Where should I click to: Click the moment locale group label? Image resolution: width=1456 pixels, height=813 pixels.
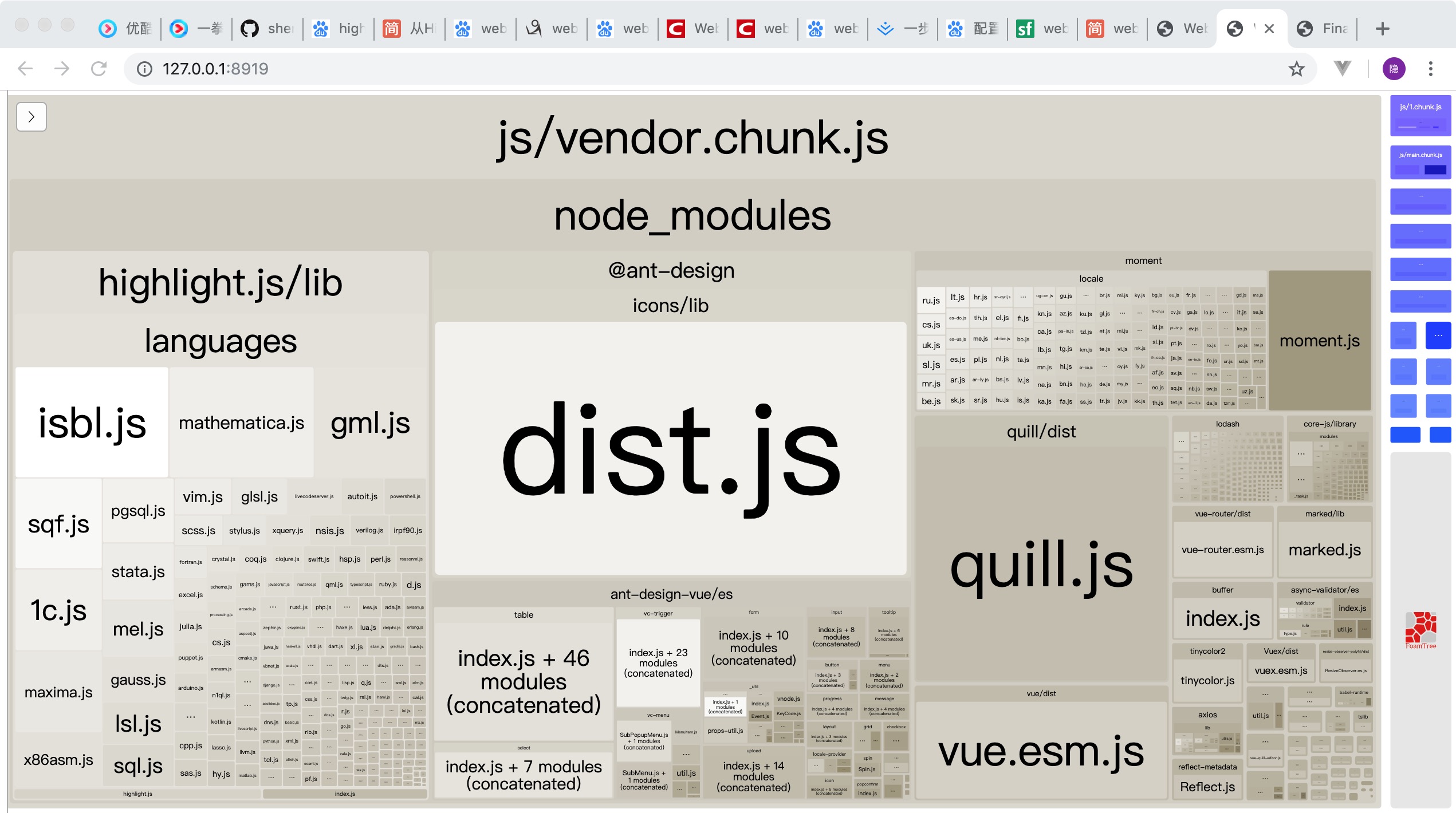point(1091,278)
